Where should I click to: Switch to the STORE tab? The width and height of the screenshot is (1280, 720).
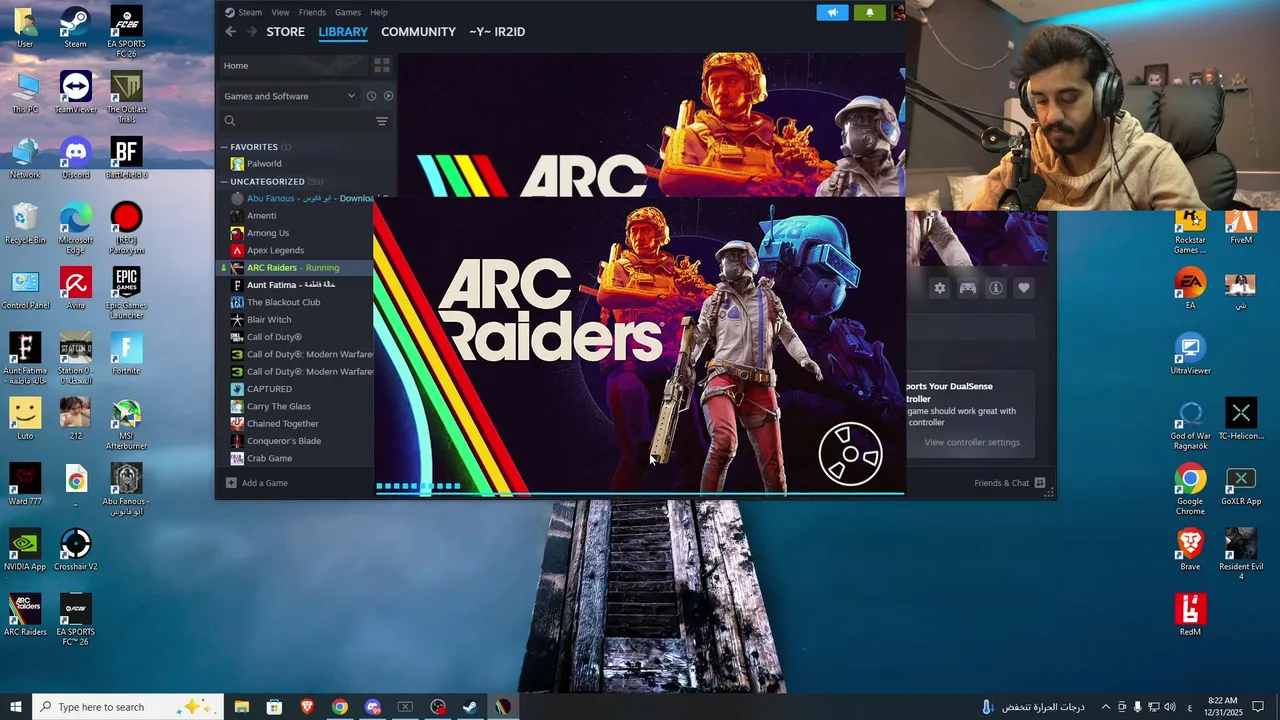[x=285, y=32]
